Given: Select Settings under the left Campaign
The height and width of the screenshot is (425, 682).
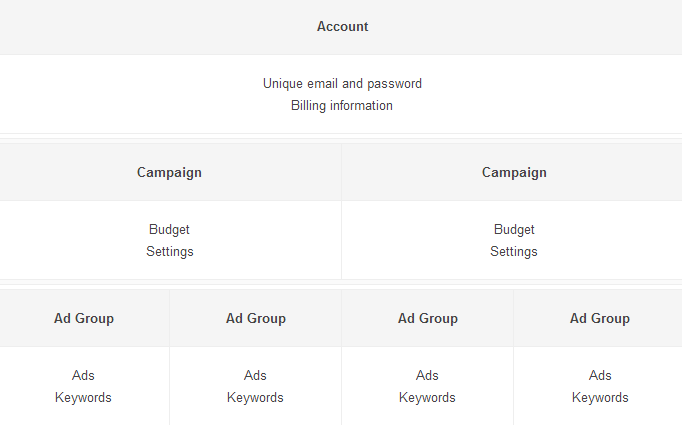Looking at the screenshot, I should click(x=169, y=252).
